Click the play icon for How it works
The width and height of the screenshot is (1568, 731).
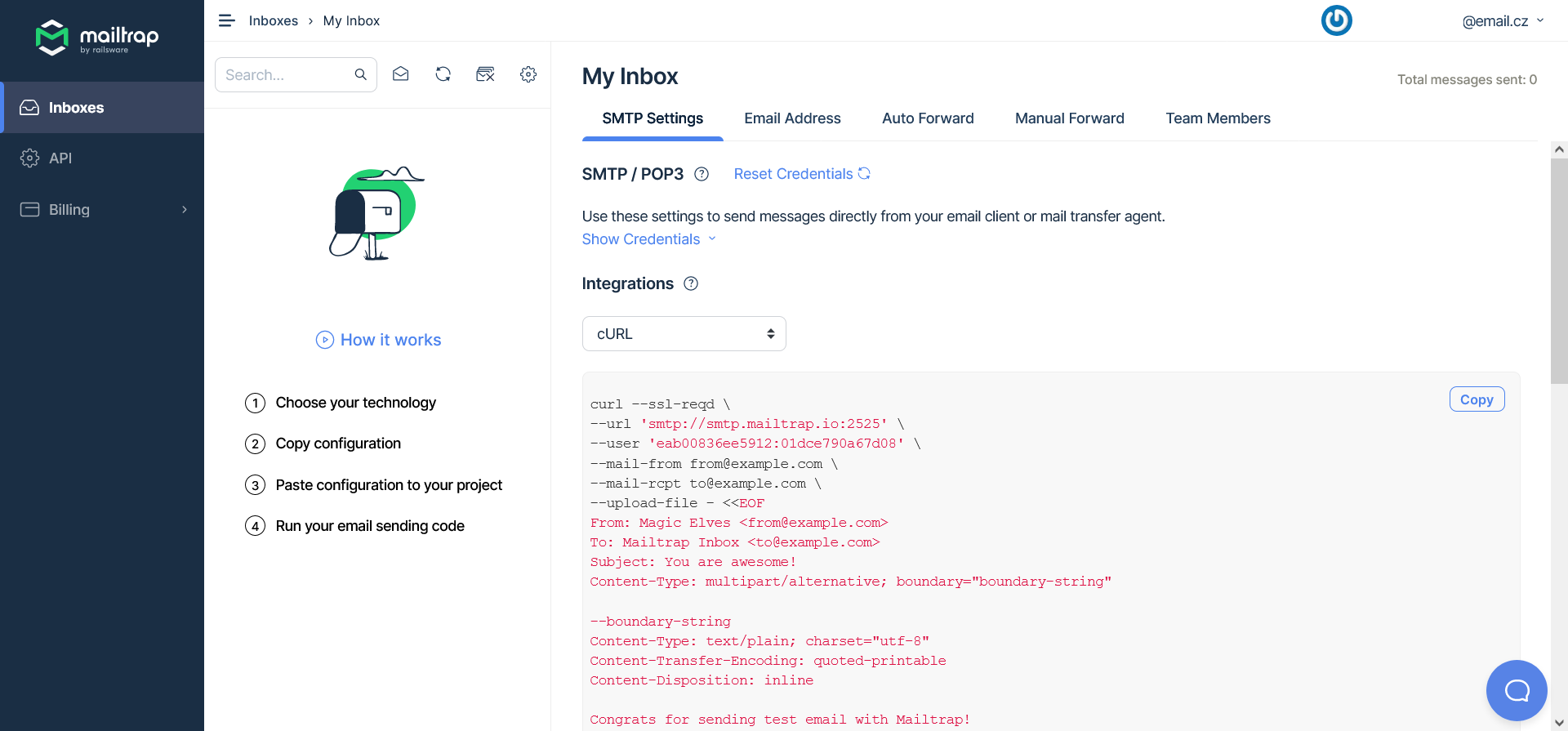click(325, 340)
